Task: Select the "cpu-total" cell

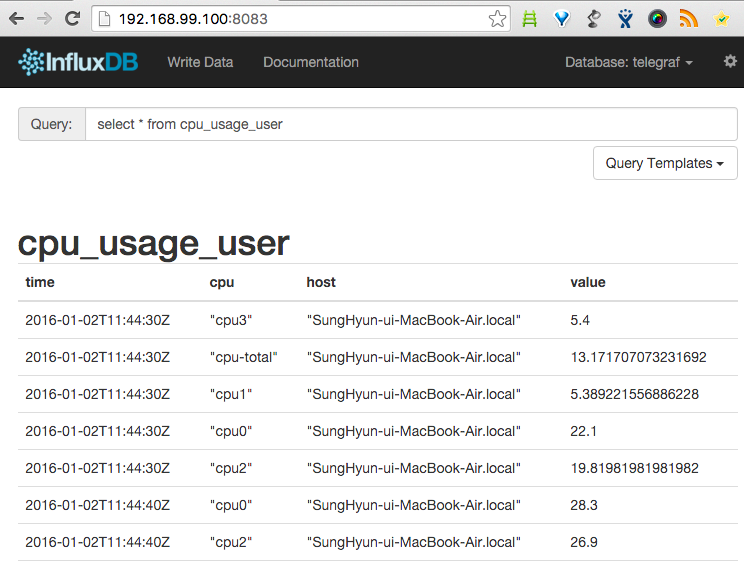Action: point(243,357)
